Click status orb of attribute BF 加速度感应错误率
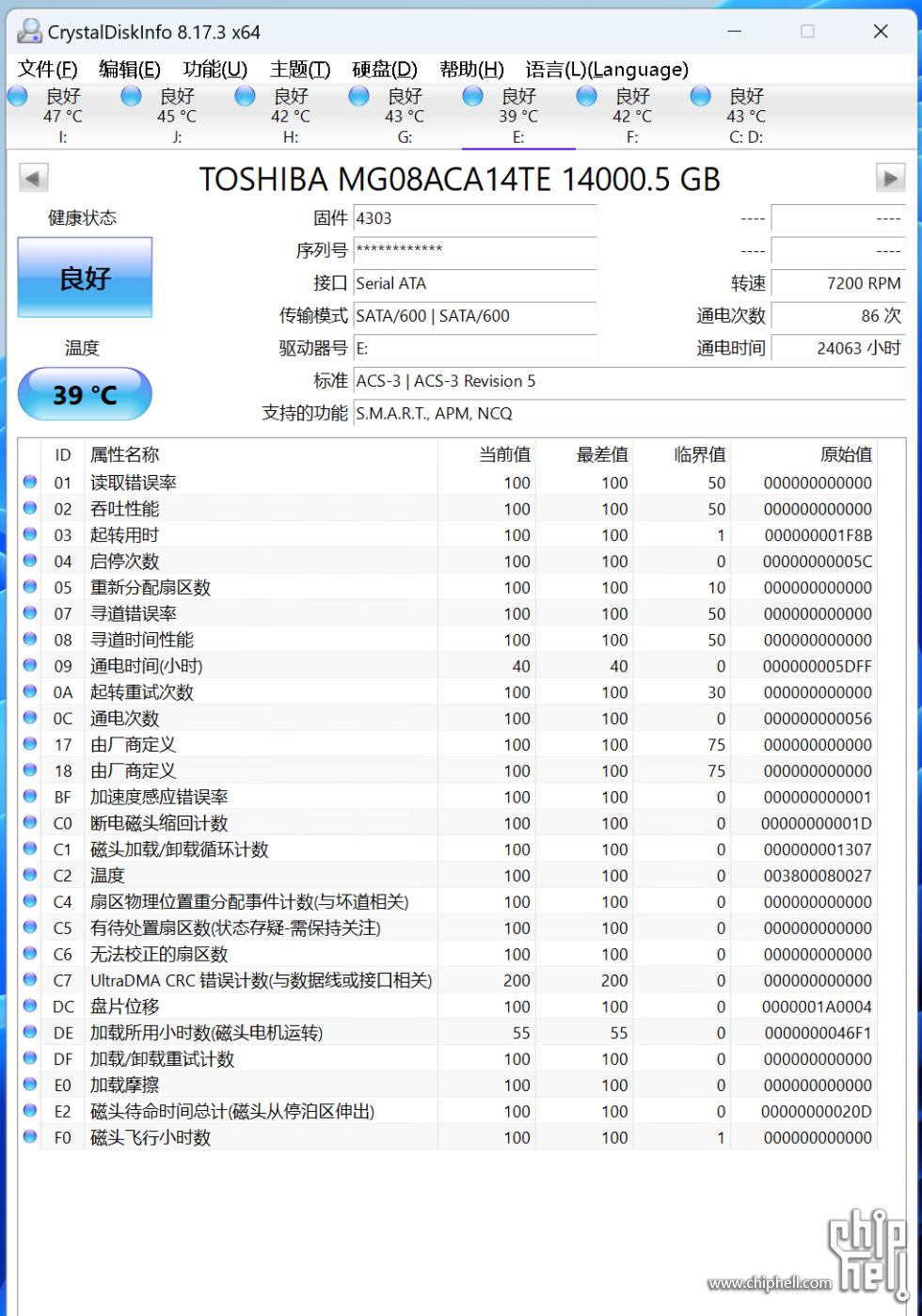Viewport: 922px width, 1316px height. (30, 796)
